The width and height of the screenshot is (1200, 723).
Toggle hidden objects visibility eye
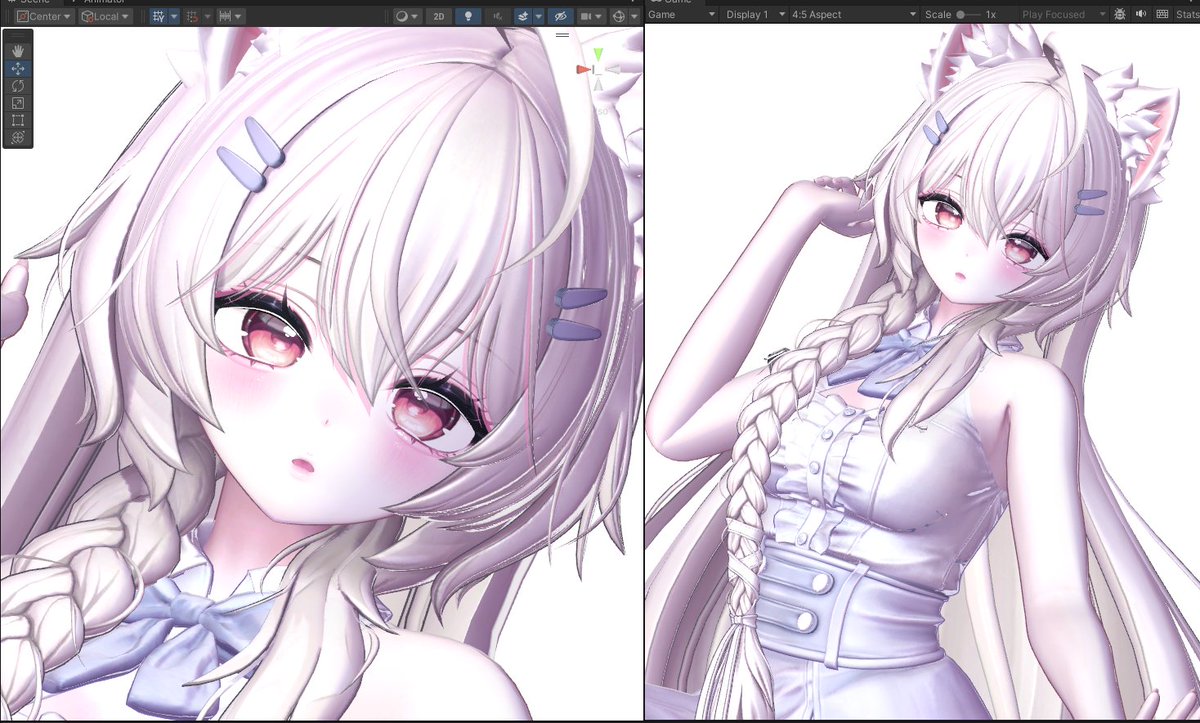point(559,16)
